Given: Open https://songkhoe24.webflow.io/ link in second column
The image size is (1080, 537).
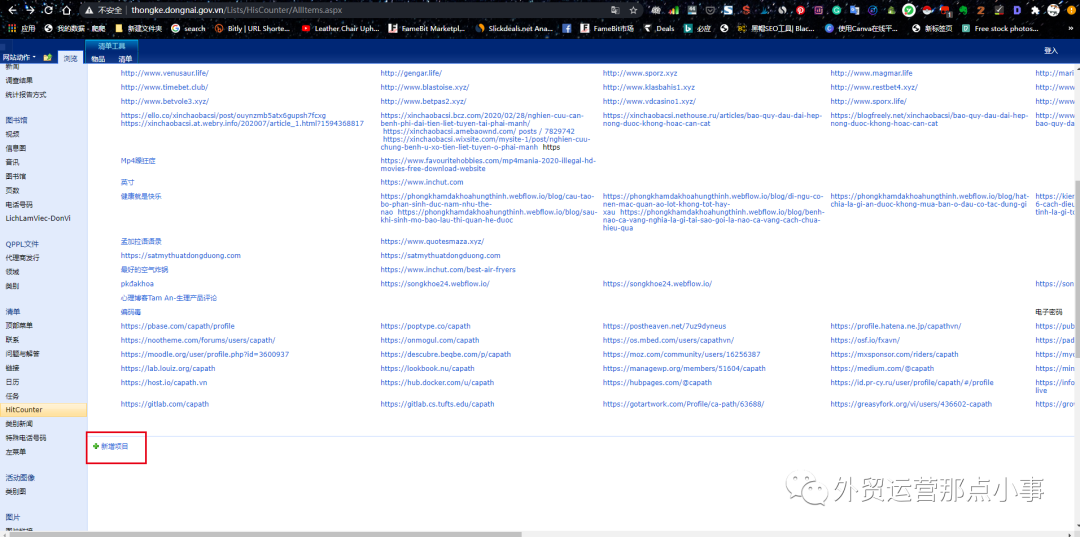Looking at the screenshot, I should [x=435, y=284].
